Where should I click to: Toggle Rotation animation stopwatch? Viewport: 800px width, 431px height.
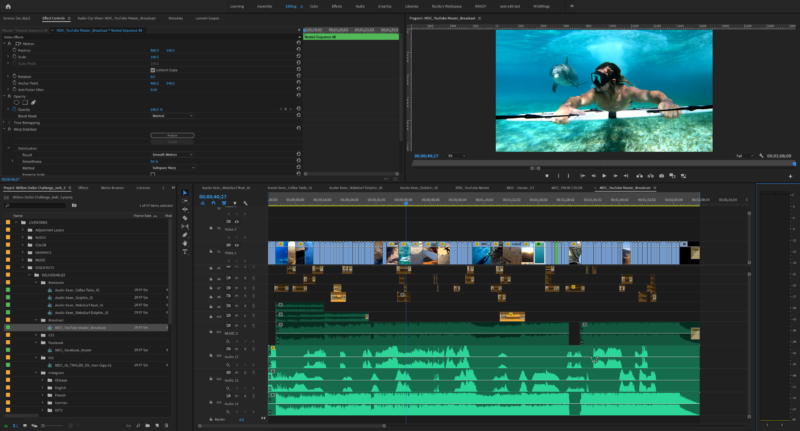(x=14, y=76)
